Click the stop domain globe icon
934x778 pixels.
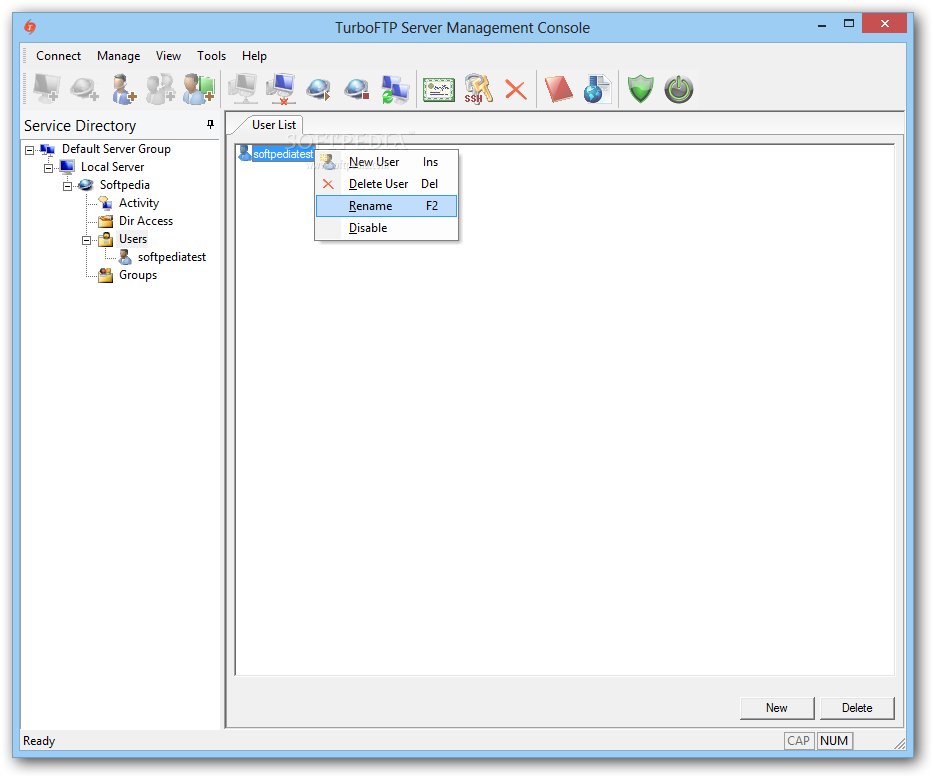coord(357,89)
